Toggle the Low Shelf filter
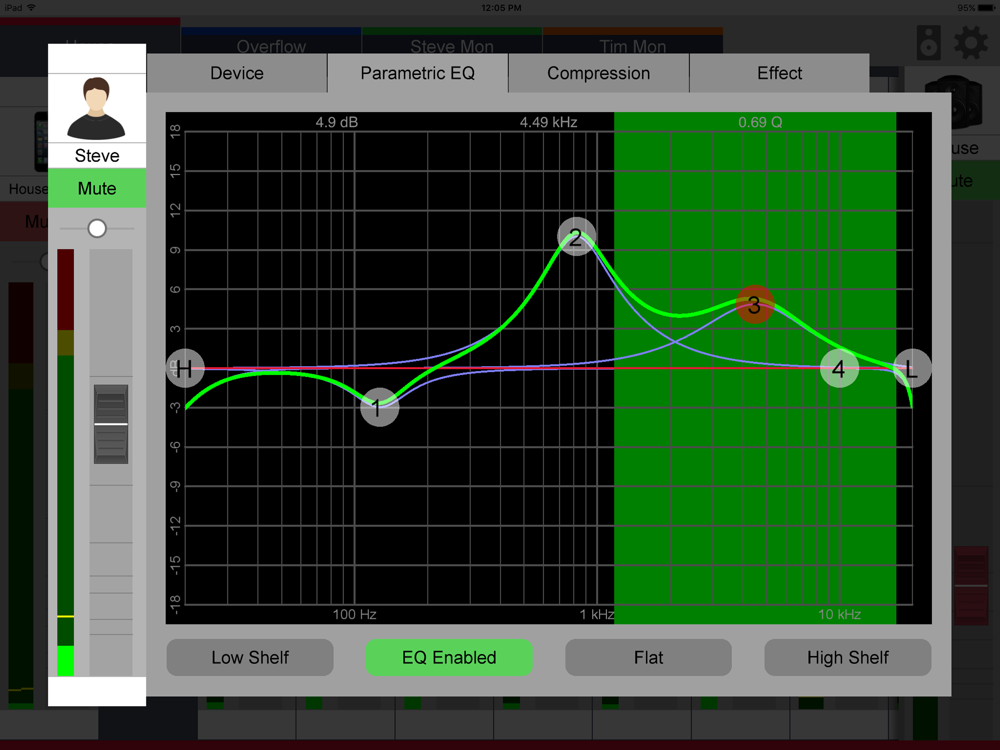Image resolution: width=1000 pixels, height=750 pixels. point(250,658)
